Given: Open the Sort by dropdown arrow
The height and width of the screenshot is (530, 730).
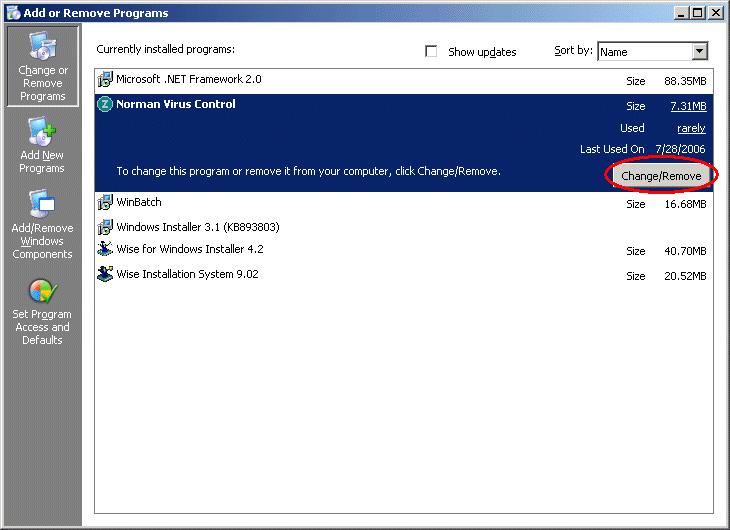Looking at the screenshot, I should coord(699,51).
